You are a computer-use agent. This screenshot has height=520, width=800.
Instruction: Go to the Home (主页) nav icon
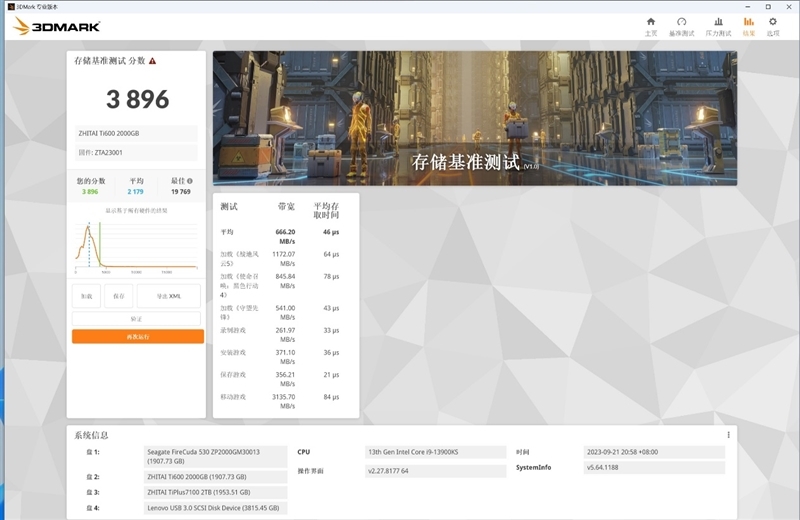651,27
